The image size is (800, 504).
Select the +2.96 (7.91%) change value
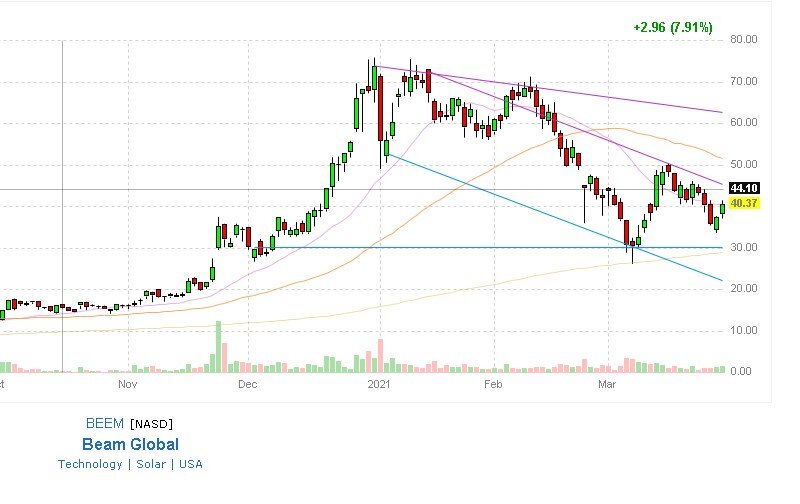click(673, 28)
